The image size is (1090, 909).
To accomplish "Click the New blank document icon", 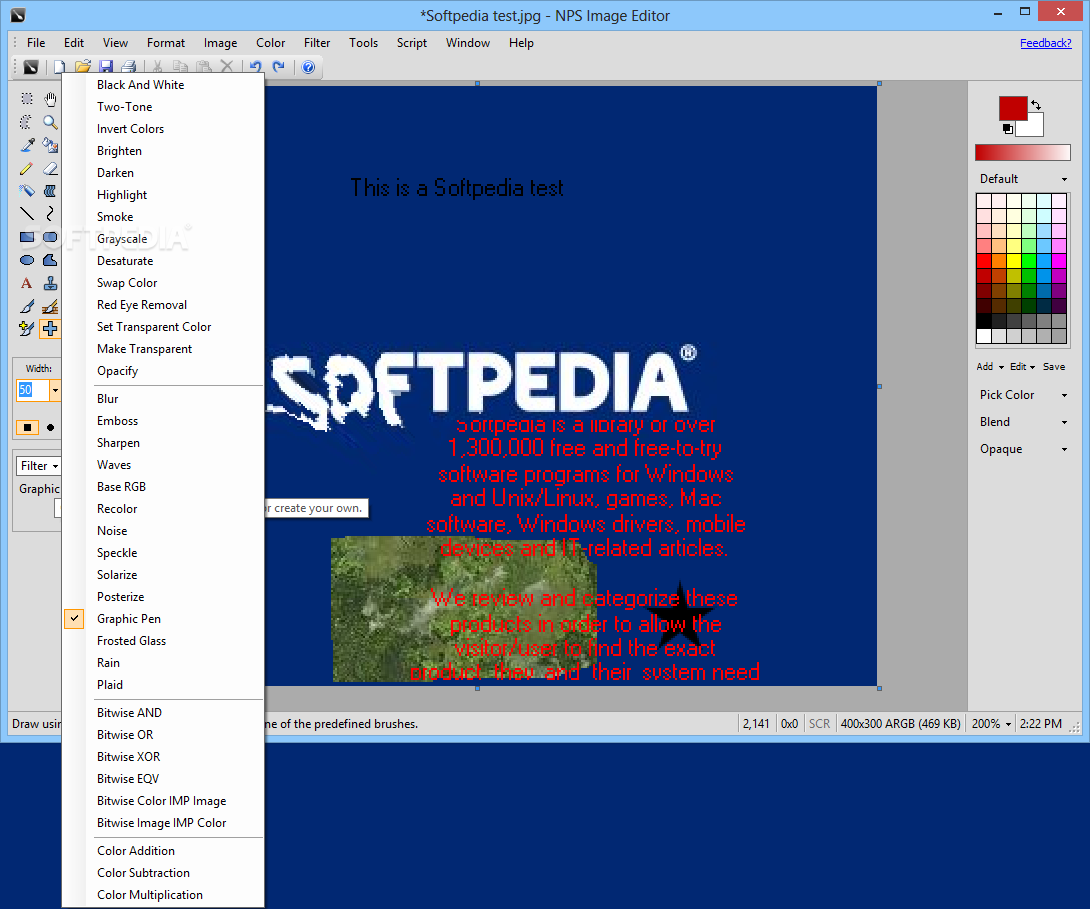I will pyautogui.click(x=59, y=67).
